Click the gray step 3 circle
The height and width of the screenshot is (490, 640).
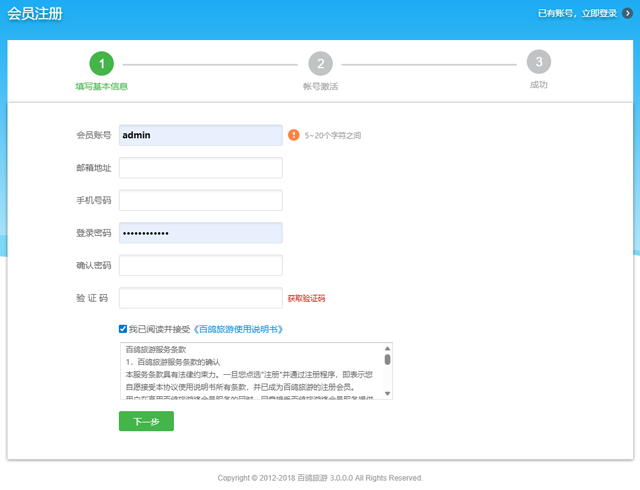[x=539, y=62]
